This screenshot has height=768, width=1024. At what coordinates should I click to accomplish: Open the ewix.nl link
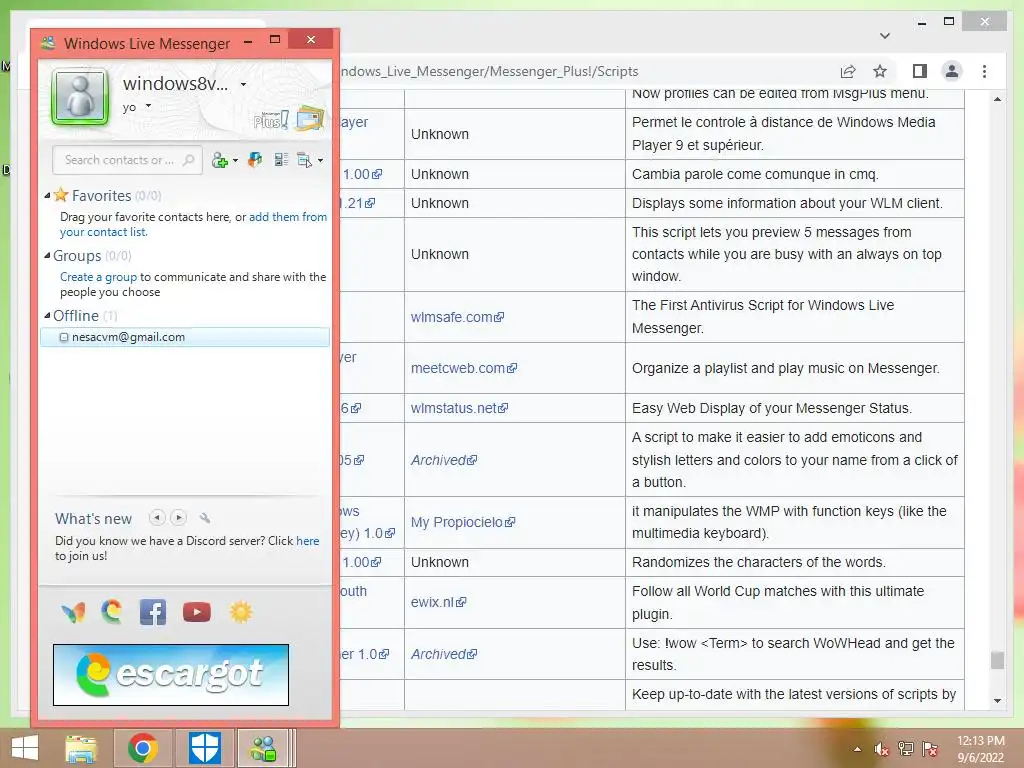click(438, 602)
